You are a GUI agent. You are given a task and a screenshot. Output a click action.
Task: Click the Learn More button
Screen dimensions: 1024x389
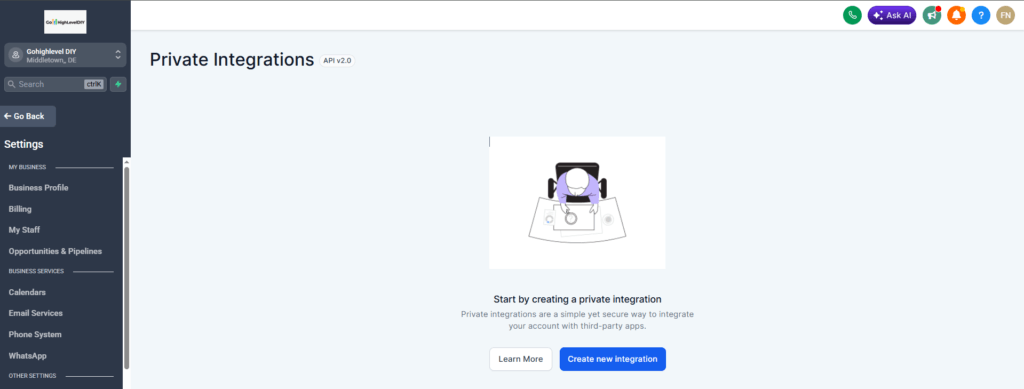coord(520,359)
